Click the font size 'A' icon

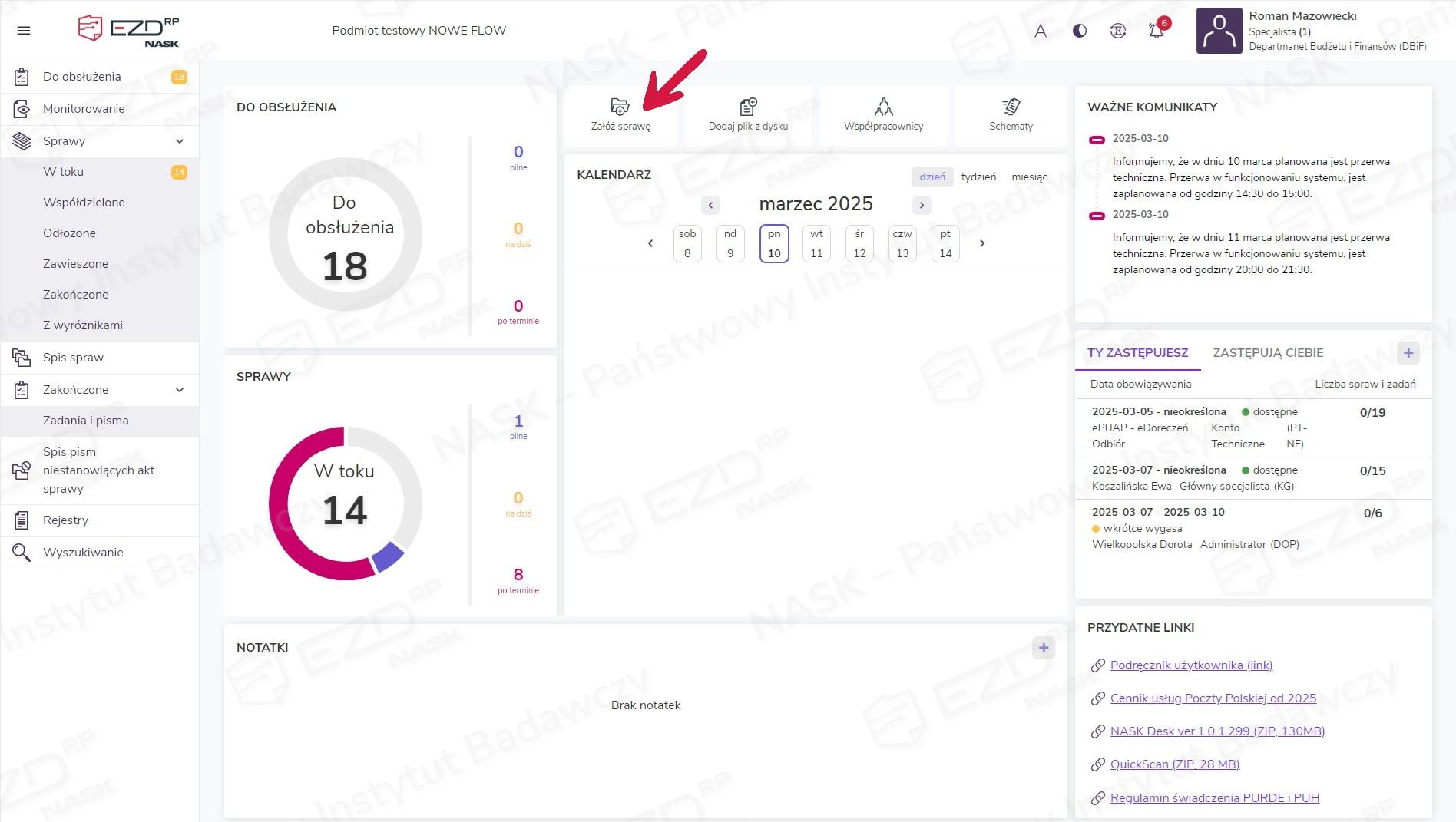[1041, 31]
